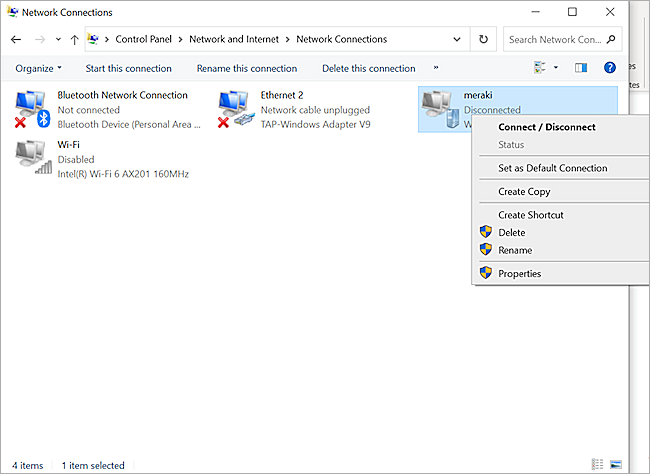
Task: Click the Forward navigation arrow
Action: (40, 39)
